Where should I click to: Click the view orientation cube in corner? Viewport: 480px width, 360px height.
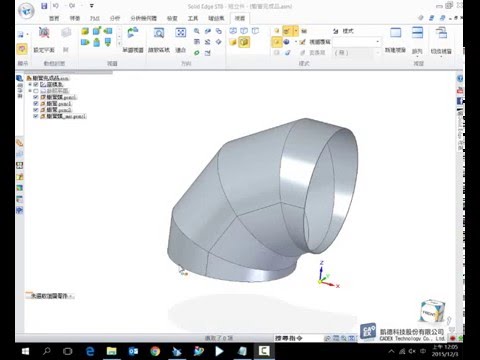(x=432, y=311)
